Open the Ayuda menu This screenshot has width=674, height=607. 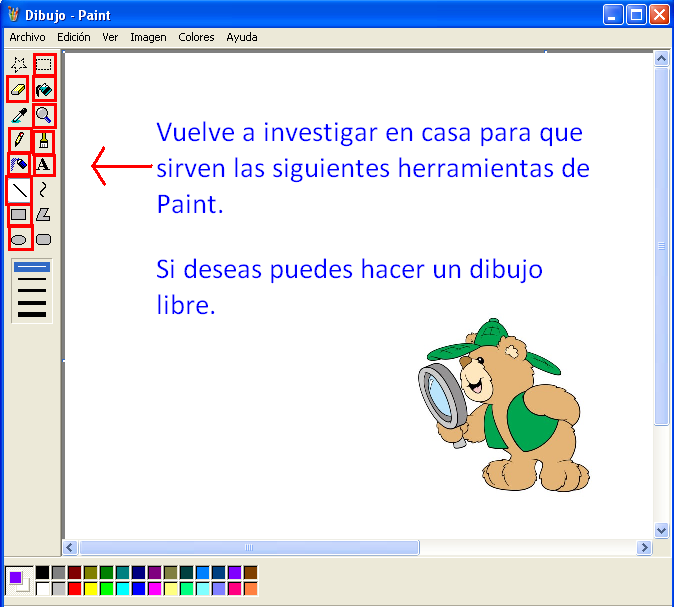242,37
